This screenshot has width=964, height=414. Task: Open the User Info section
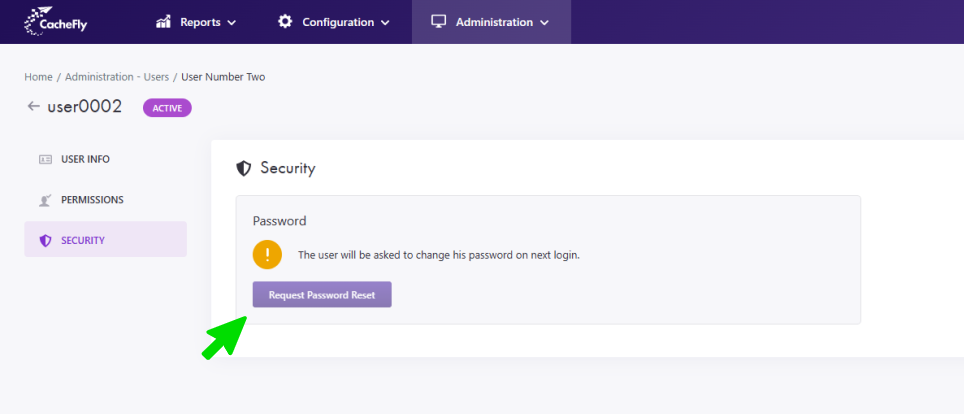pyautogui.click(x=85, y=159)
